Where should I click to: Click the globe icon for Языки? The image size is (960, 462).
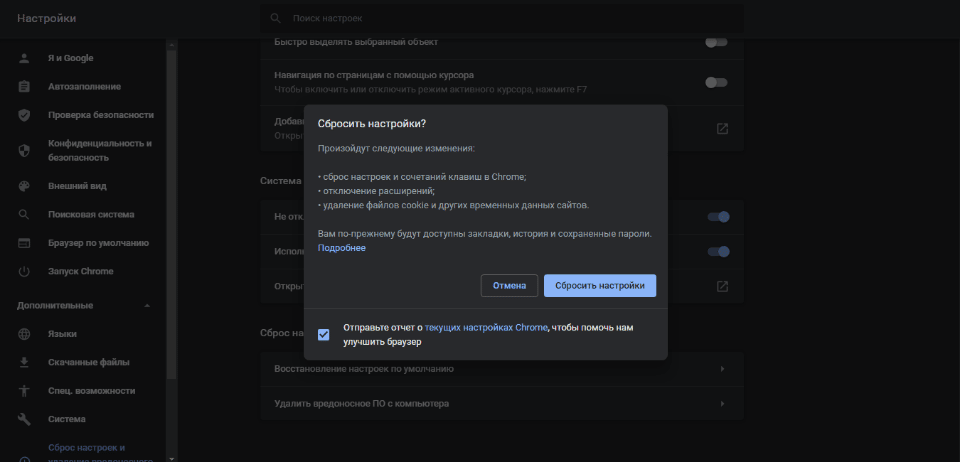(x=24, y=334)
